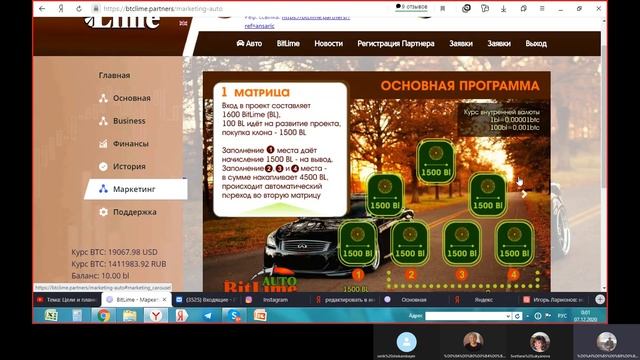Screen dimensions: 640x360
Task: Go to 'Главная' in the sidebar
Action: [114, 76]
